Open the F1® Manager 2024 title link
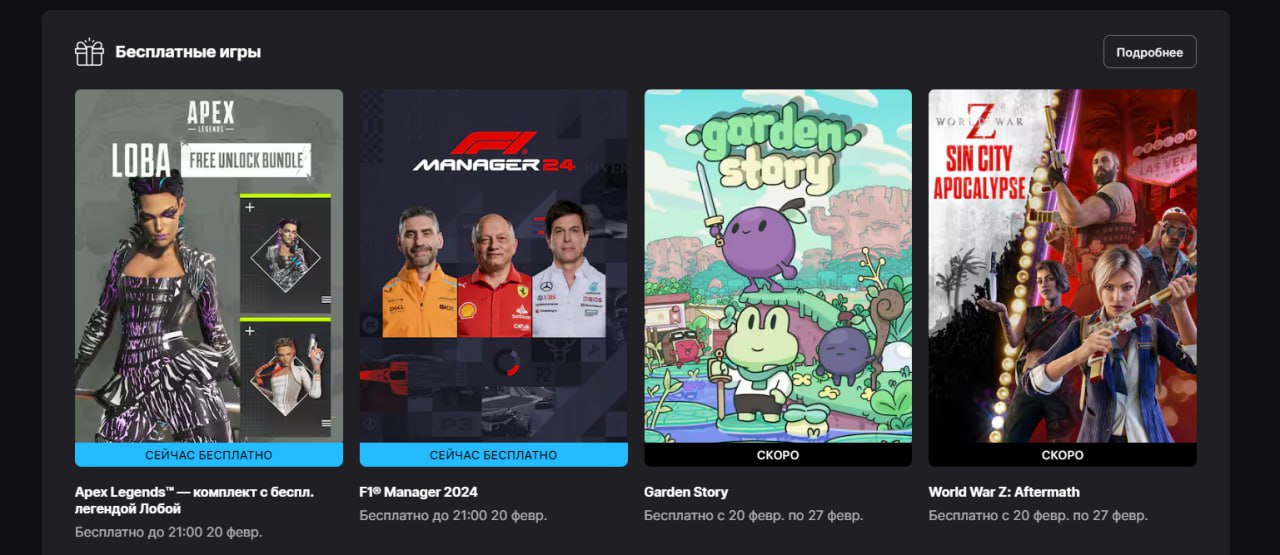1280x555 pixels. click(x=418, y=492)
